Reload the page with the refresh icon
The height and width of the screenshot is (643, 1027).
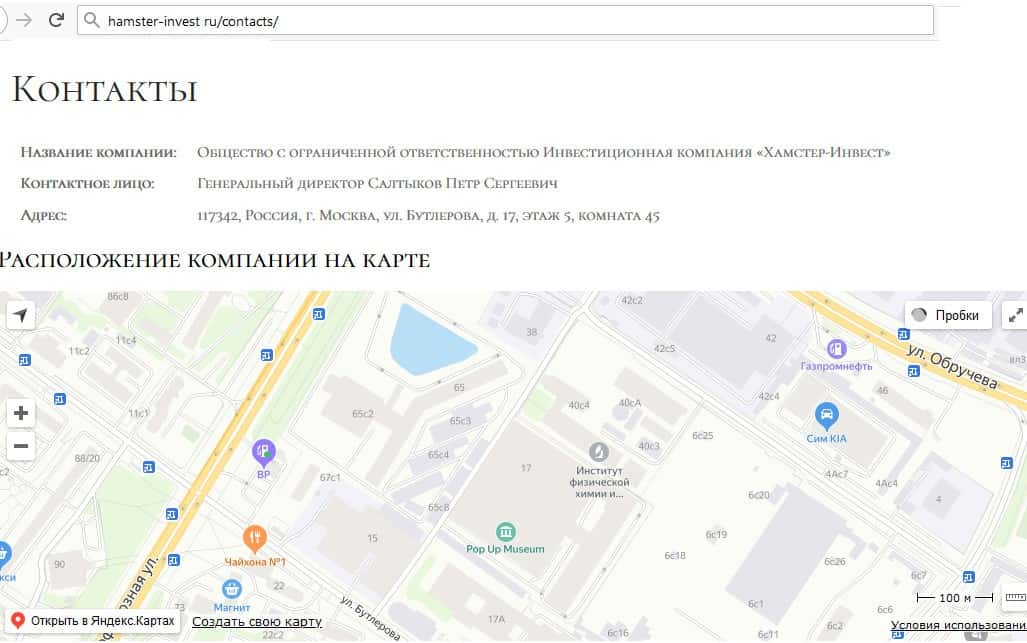click(x=56, y=20)
